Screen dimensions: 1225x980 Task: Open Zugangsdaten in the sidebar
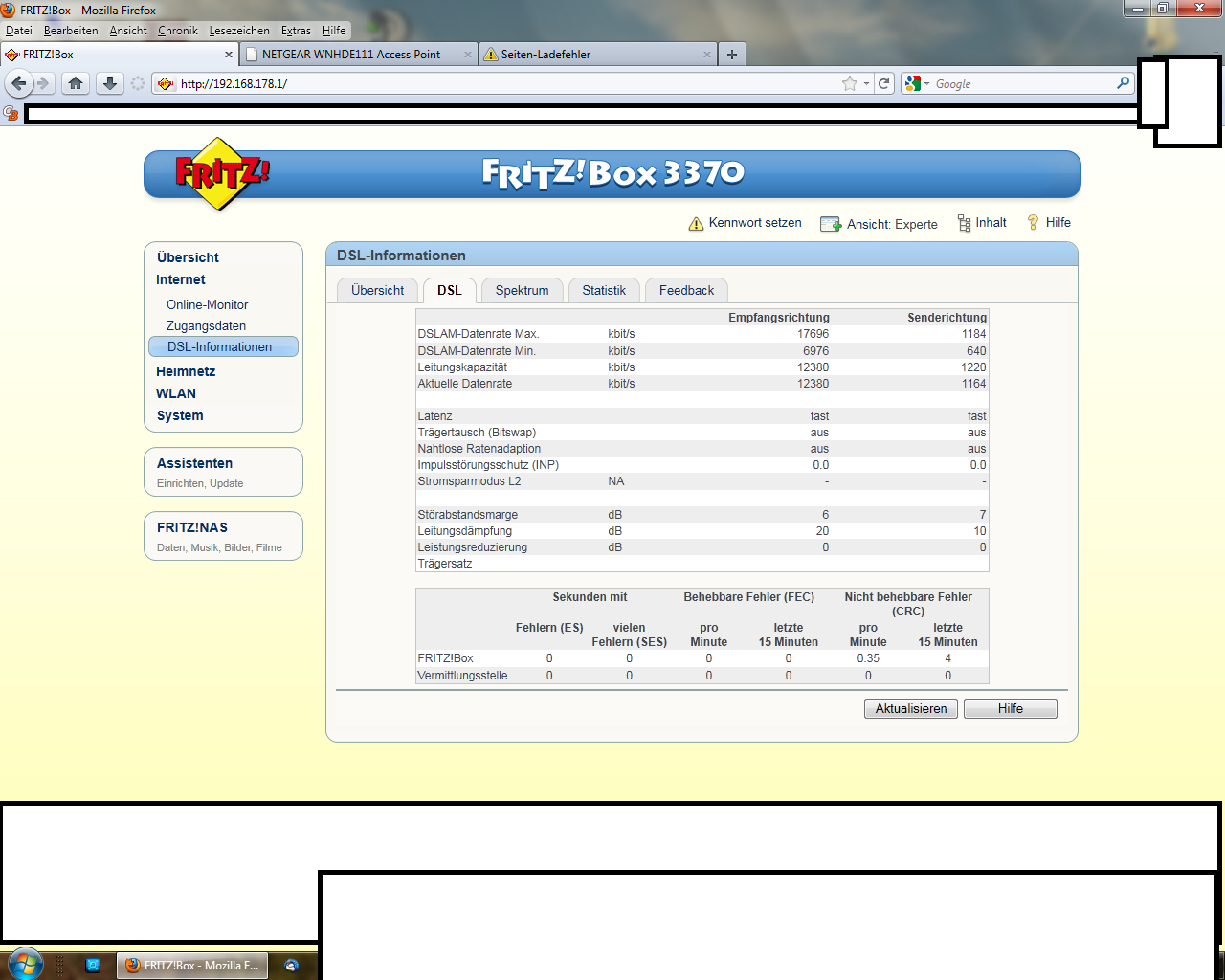[x=206, y=325]
